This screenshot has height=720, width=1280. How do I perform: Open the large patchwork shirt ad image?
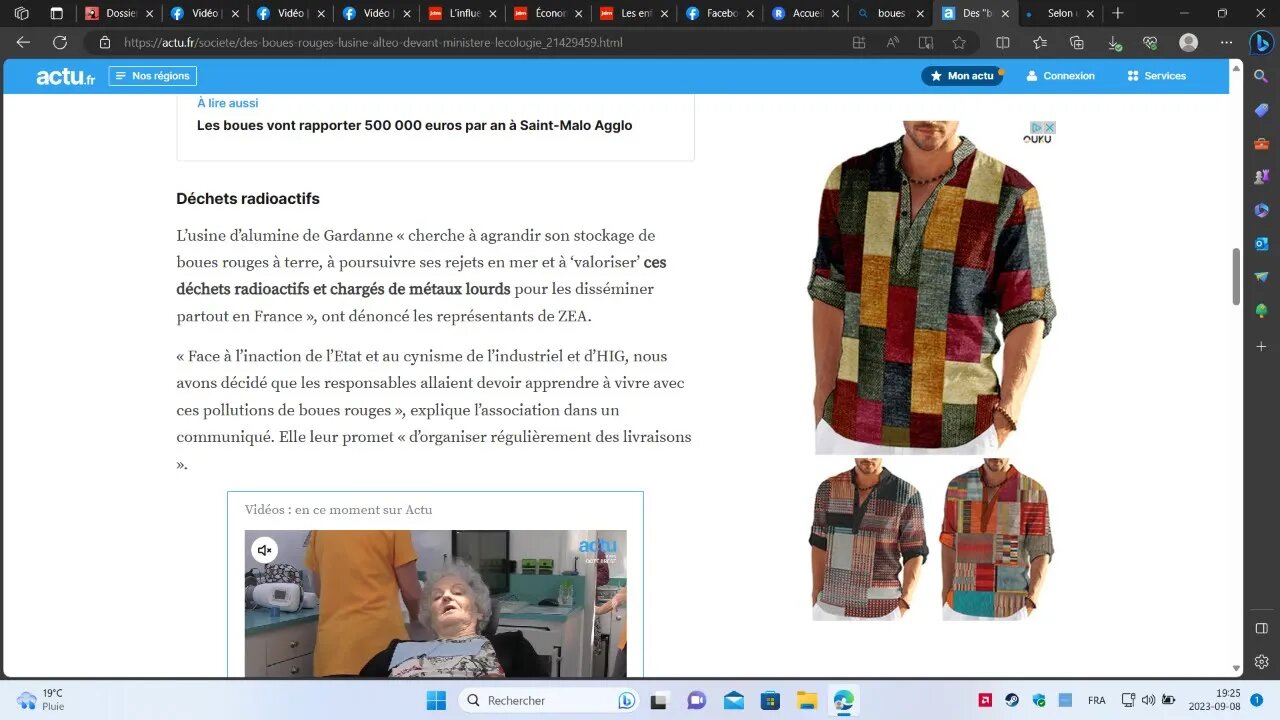click(931, 288)
